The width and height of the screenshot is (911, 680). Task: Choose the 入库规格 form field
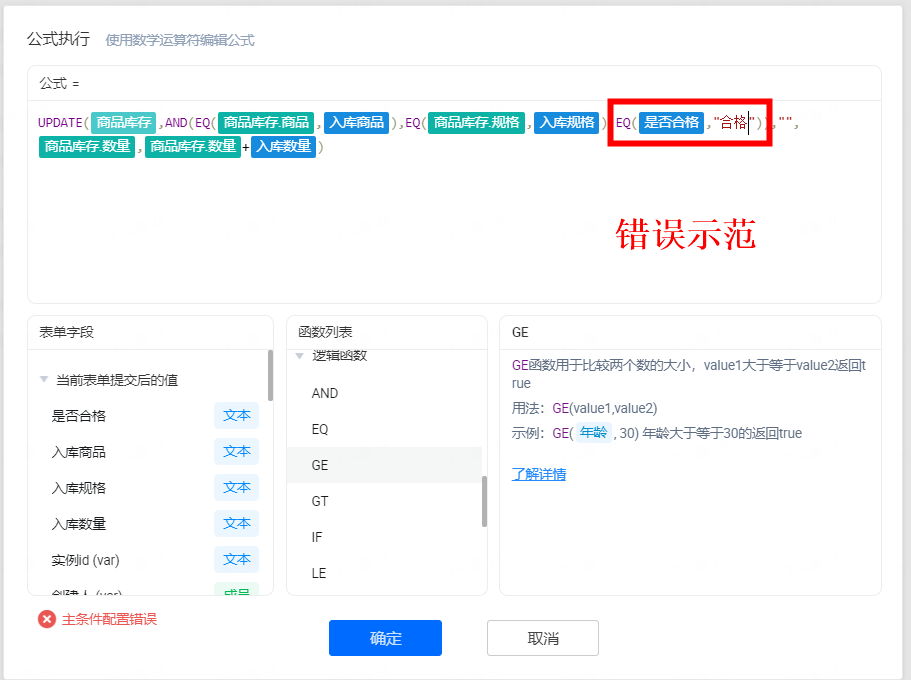[x=79, y=488]
